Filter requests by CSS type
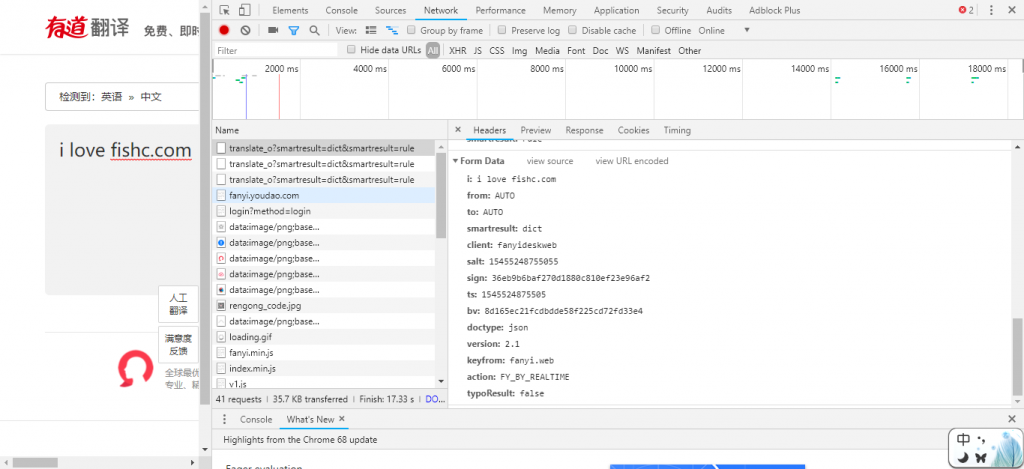The height and width of the screenshot is (469, 1024). tap(497, 50)
